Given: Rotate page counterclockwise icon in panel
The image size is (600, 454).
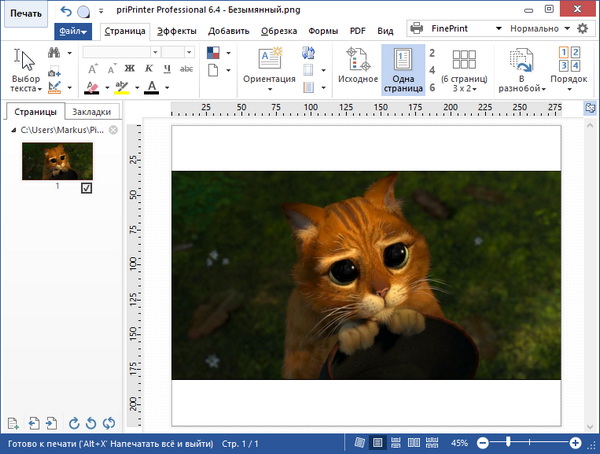Looking at the screenshot, I should click(x=91, y=423).
